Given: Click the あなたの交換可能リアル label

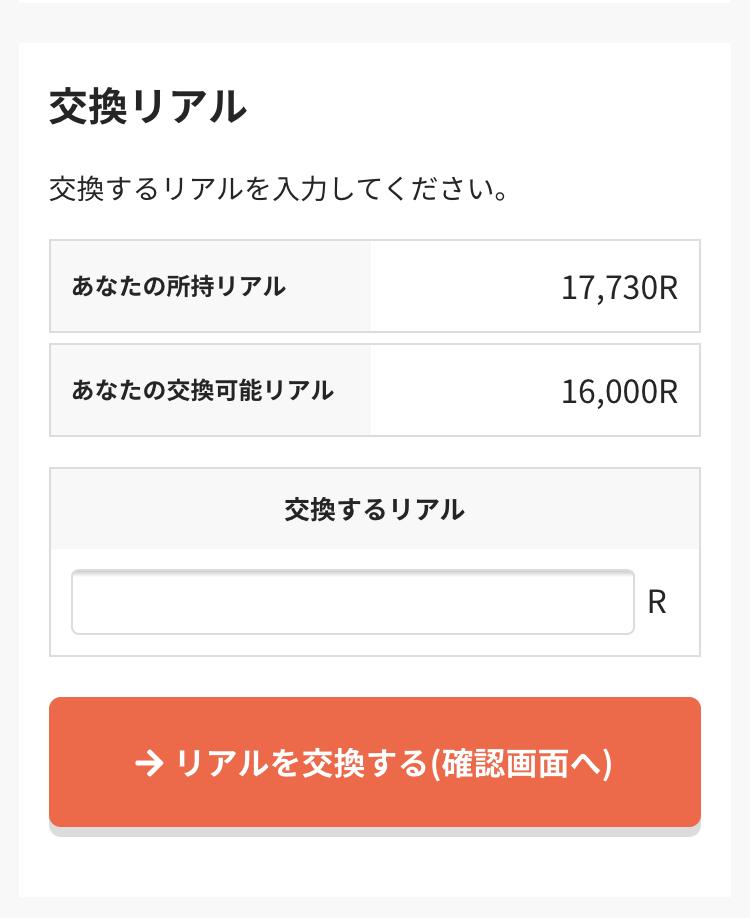Looking at the screenshot, I should pos(202,391).
